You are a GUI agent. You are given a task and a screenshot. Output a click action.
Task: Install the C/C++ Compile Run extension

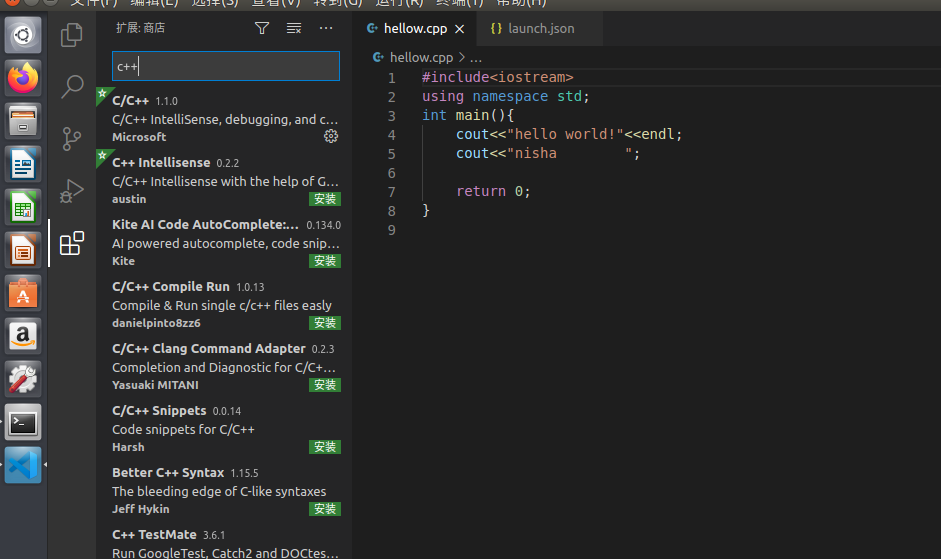325,323
